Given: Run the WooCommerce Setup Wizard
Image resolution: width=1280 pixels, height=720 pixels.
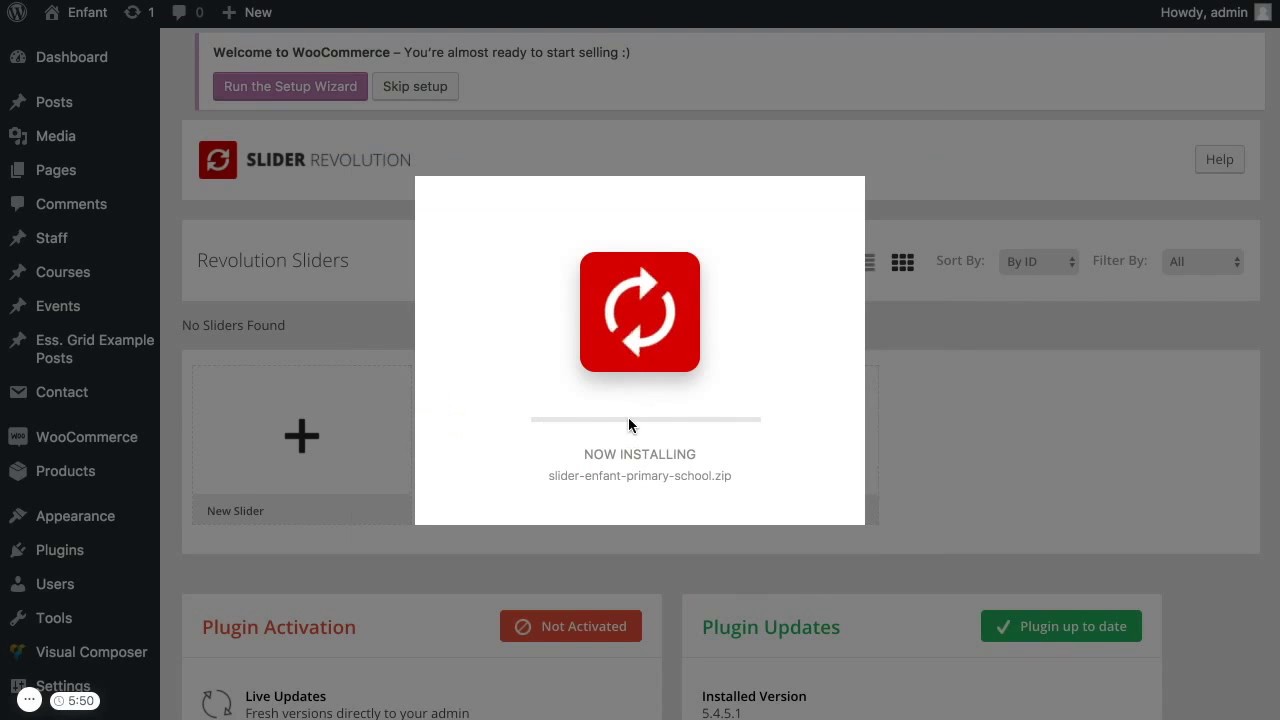Looking at the screenshot, I should (x=290, y=86).
